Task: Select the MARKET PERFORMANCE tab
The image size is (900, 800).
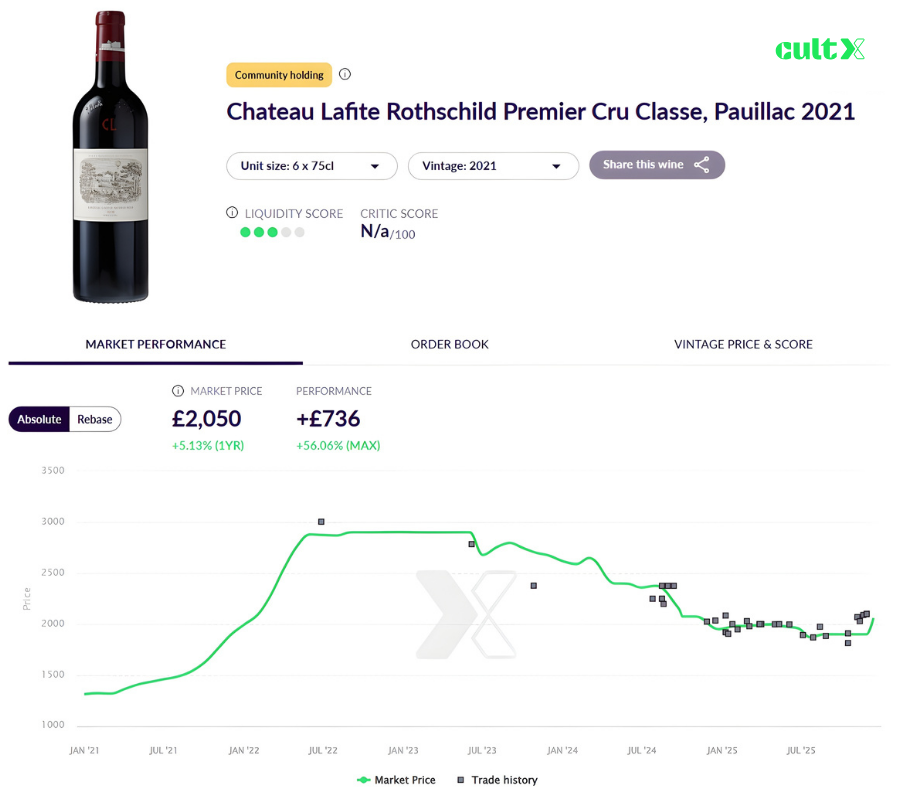Action: (x=155, y=344)
